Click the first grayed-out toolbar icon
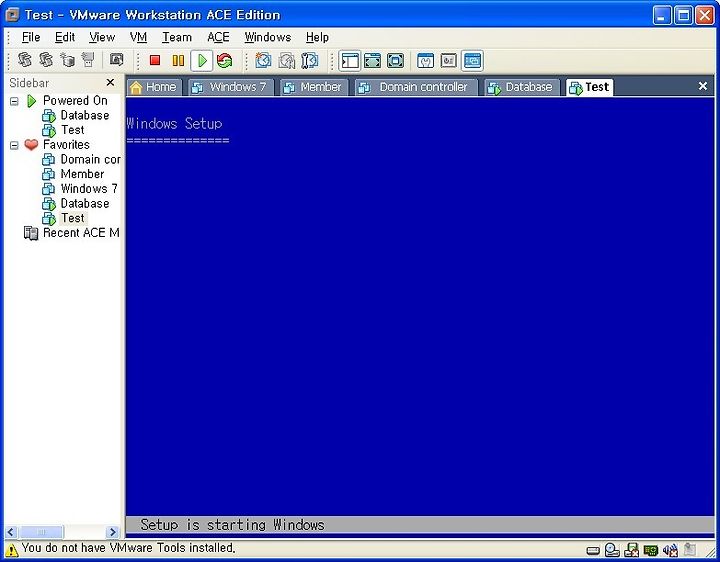Viewport: 720px width, 562px height. click(x=24, y=60)
